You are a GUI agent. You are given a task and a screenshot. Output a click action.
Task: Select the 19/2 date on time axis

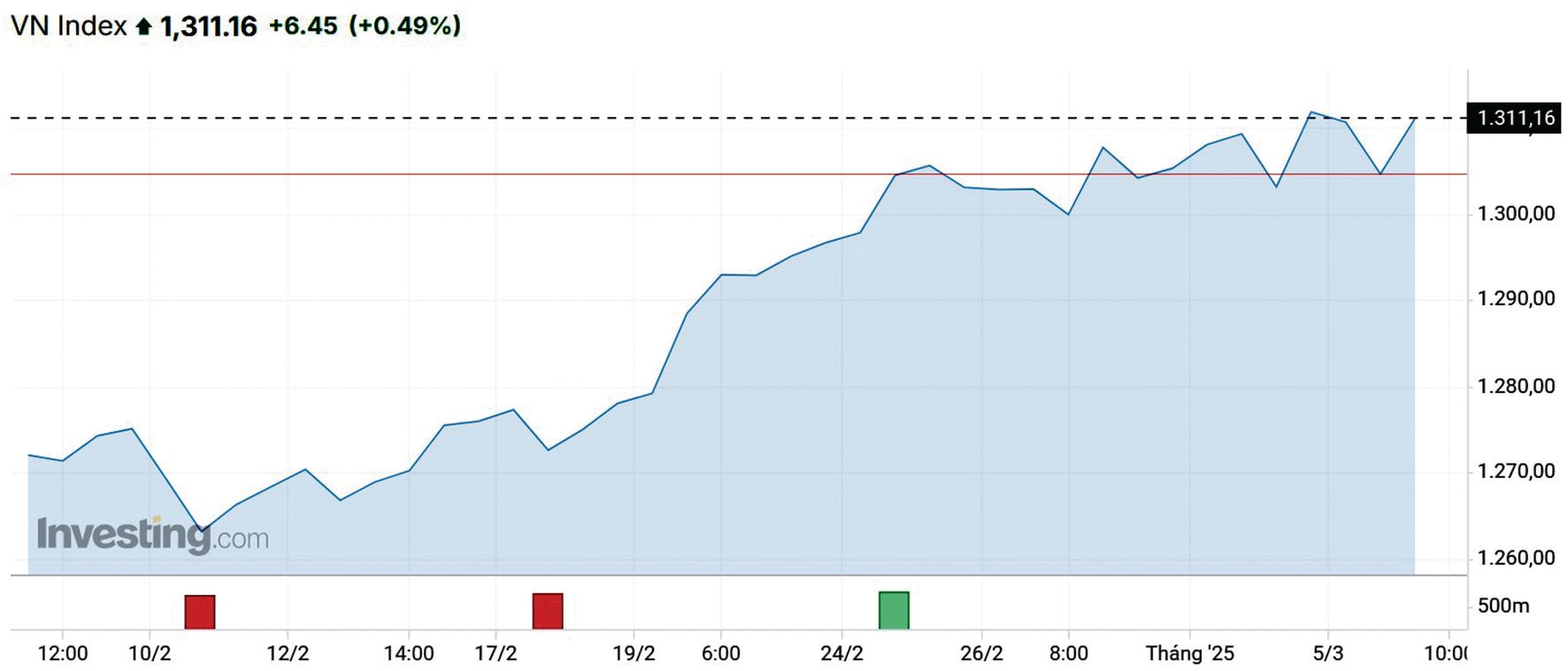[x=634, y=653]
